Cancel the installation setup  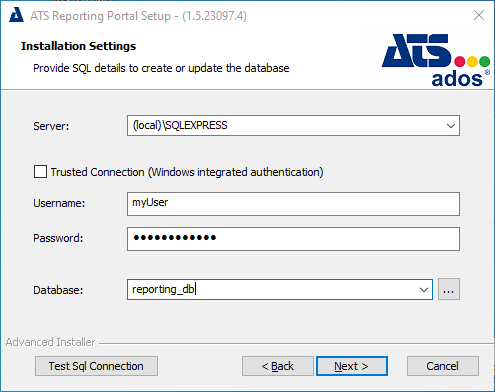(x=443, y=366)
